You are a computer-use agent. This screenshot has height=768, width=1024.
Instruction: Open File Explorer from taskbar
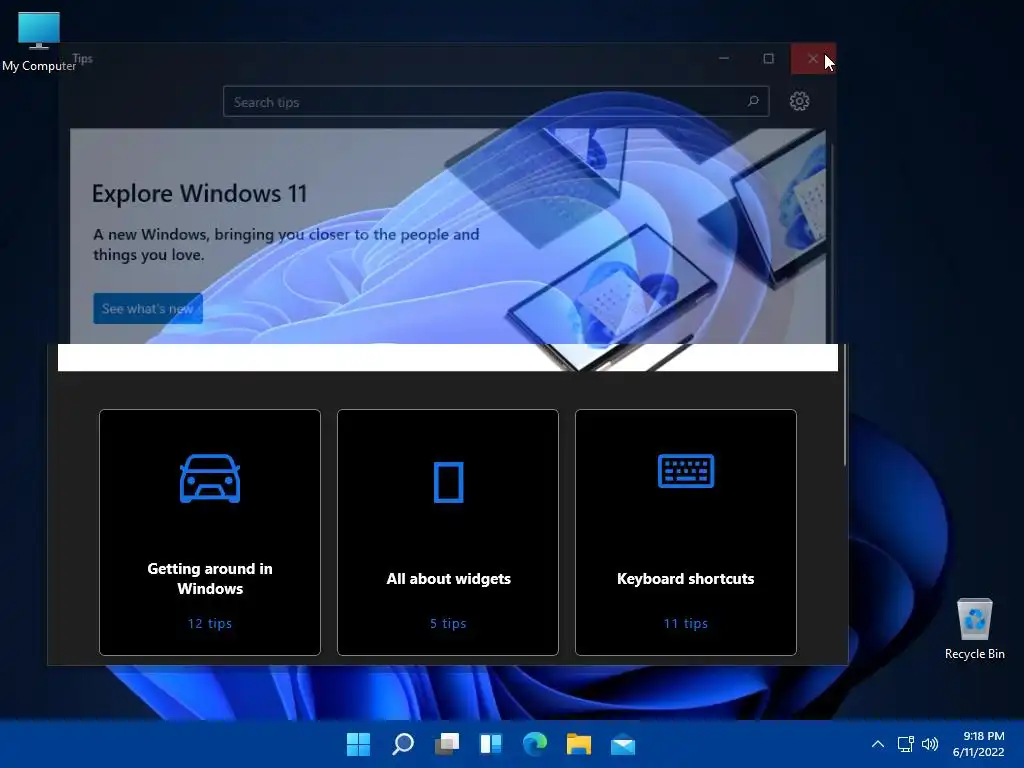[579, 744]
